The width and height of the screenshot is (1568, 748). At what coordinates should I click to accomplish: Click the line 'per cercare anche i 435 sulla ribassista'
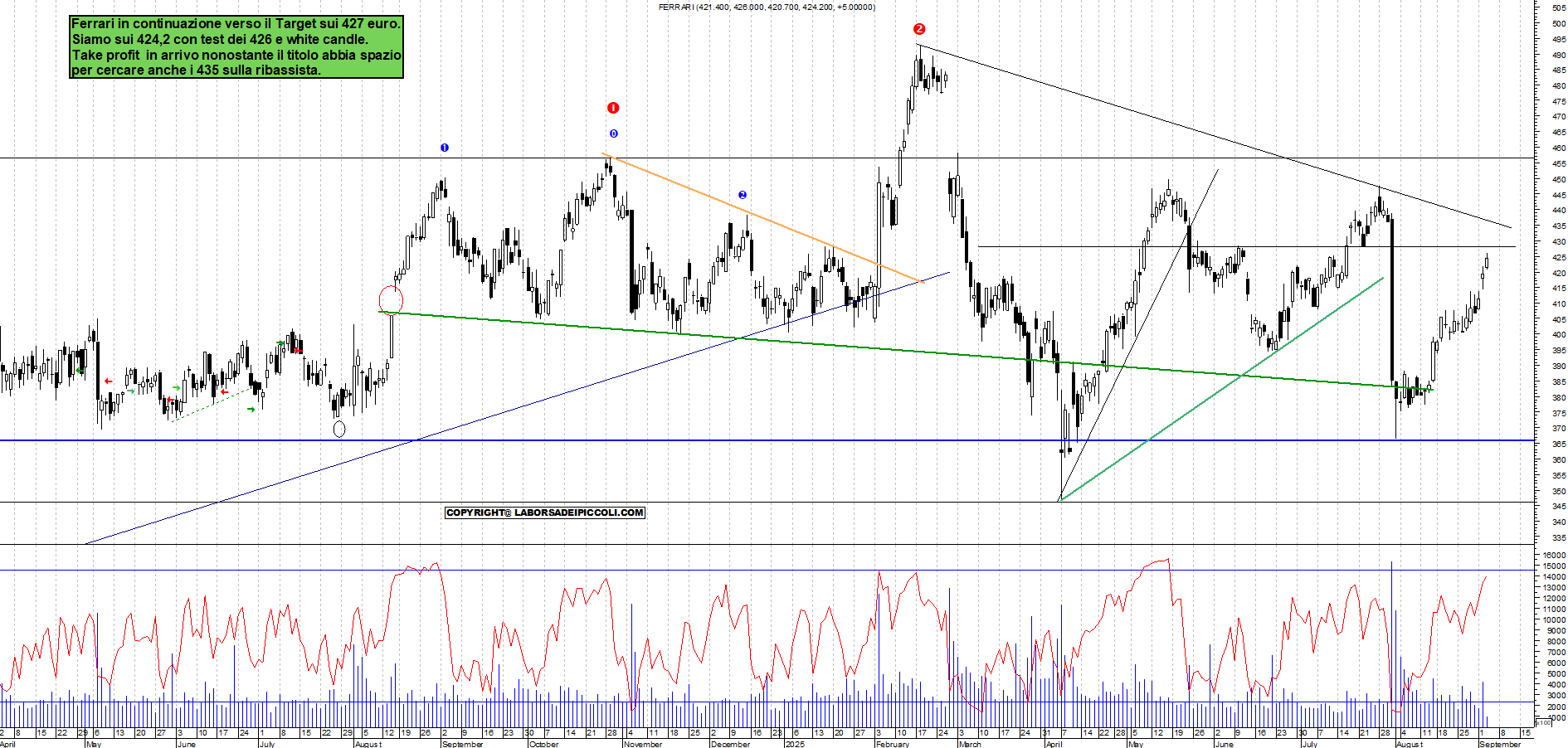click(x=196, y=70)
